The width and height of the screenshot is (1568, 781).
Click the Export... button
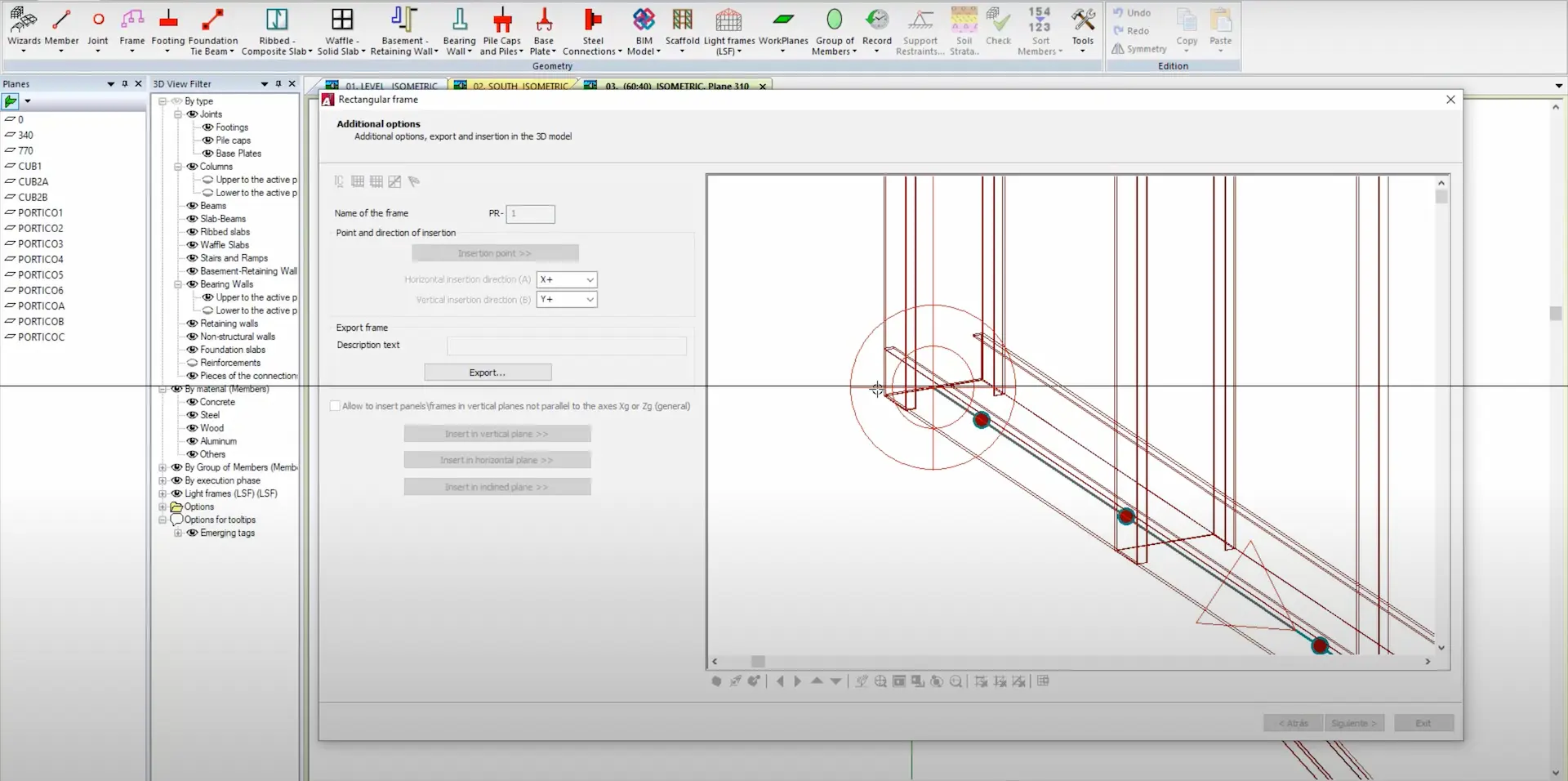coord(488,373)
